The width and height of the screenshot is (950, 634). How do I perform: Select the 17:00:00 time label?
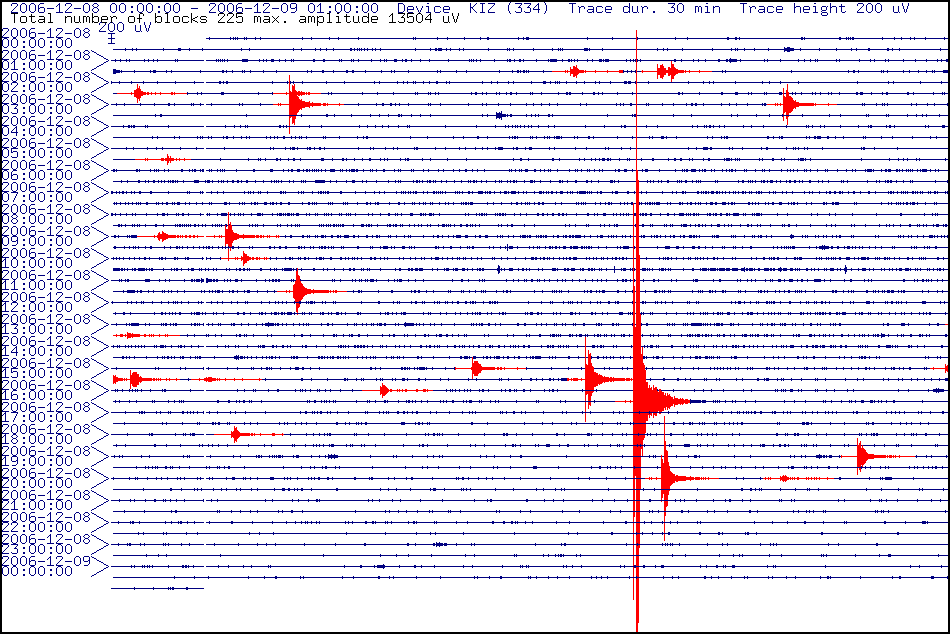pyautogui.click(x=37, y=417)
